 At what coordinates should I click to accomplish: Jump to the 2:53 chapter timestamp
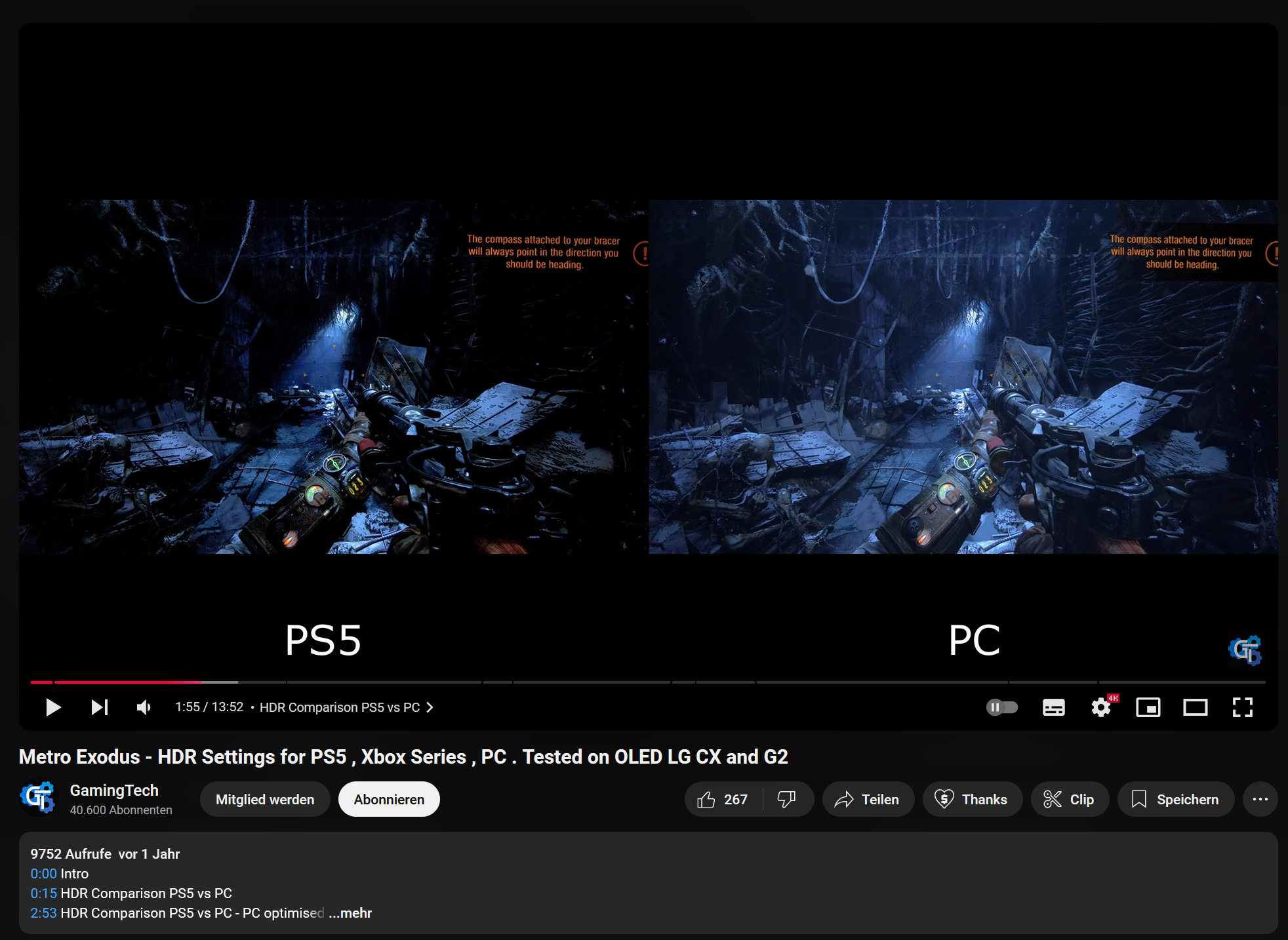click(x=43, y=912)
